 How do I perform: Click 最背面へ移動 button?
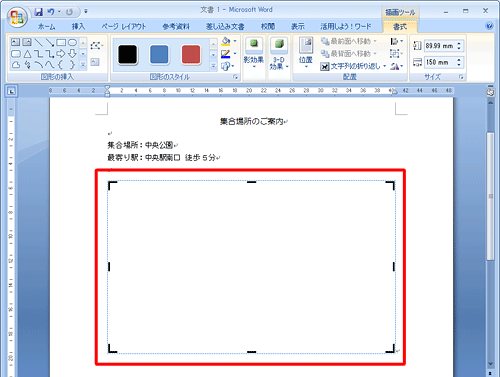coord(349,54)
